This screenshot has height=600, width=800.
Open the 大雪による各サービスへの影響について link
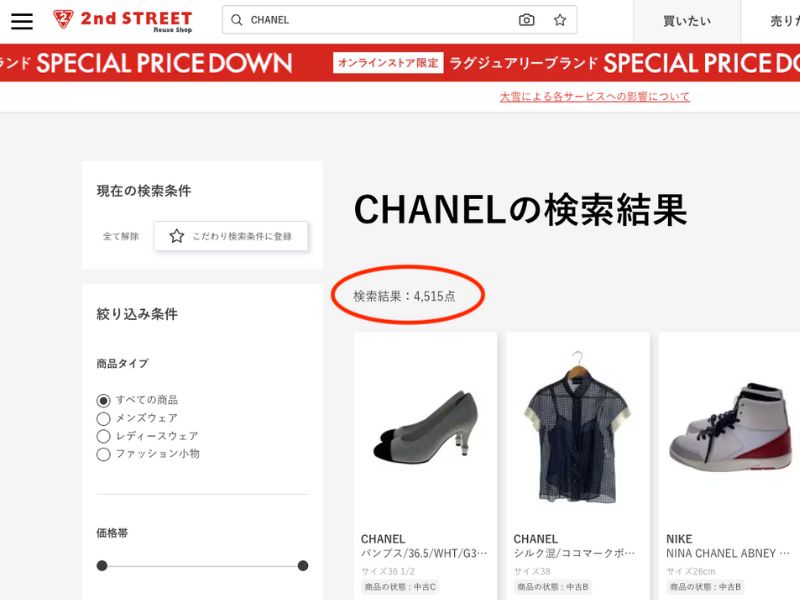click(x=595, y=96)
